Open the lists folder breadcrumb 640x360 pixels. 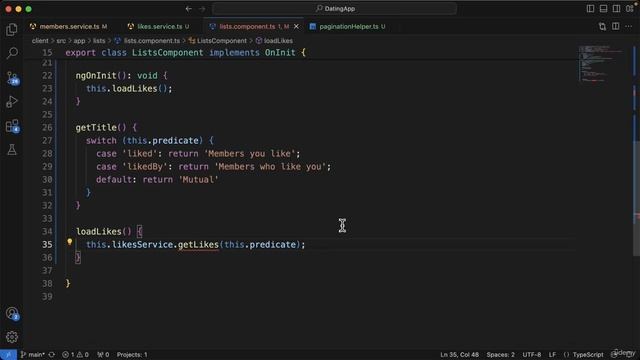coord(99,41)
